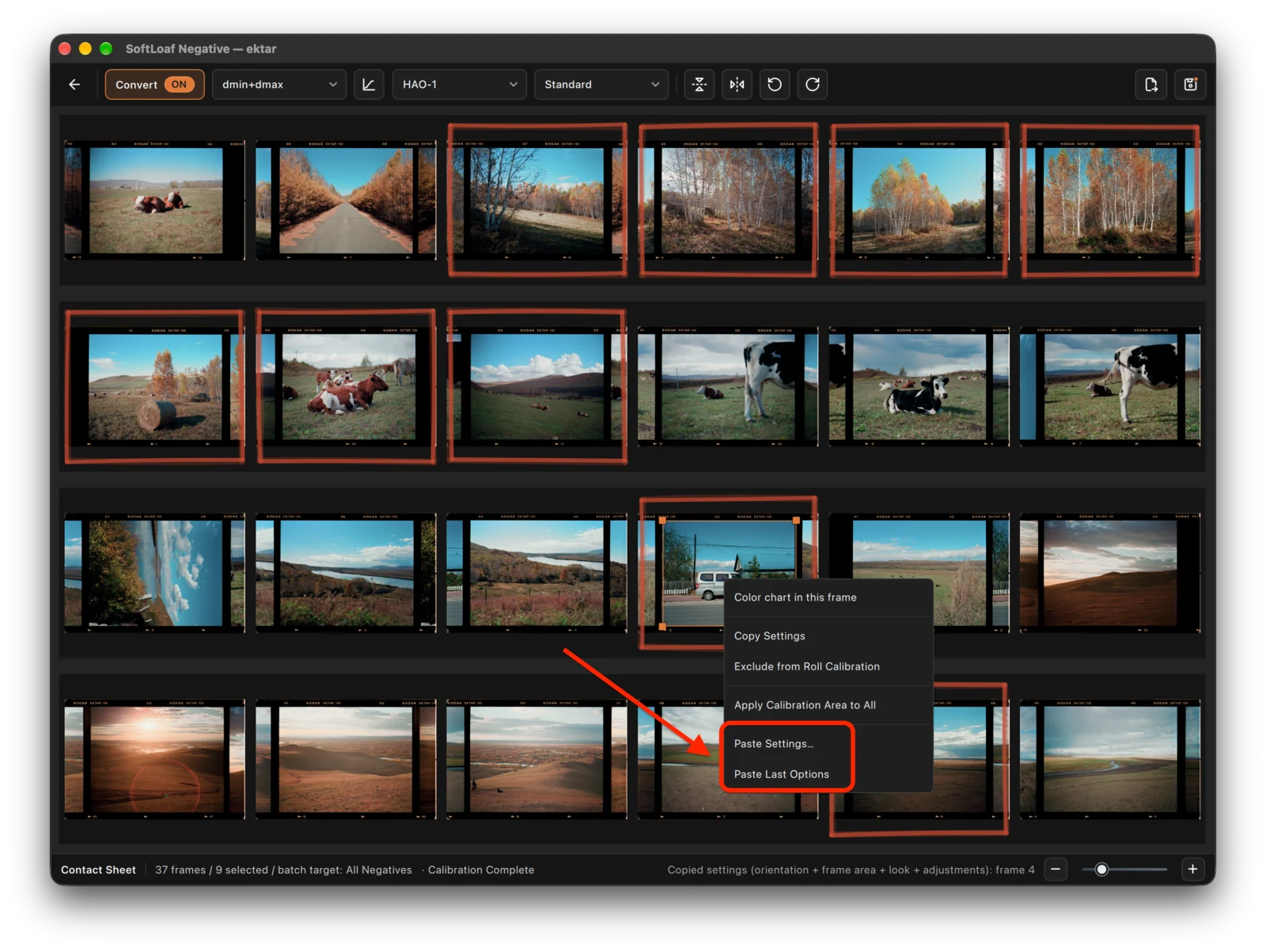Click the tone curve icon
This screenshot has height=952, width=1266.
click(x=369, y=85)
